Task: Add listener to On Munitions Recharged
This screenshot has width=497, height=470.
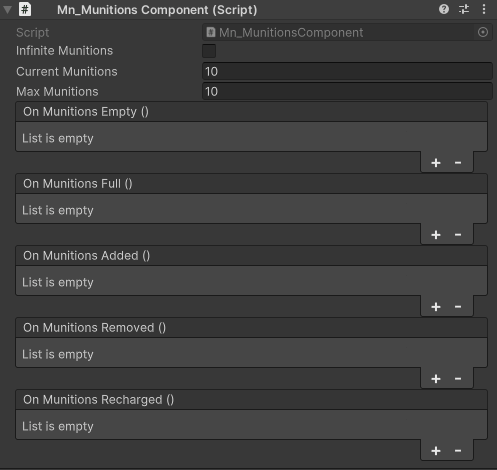Action: 436,451
